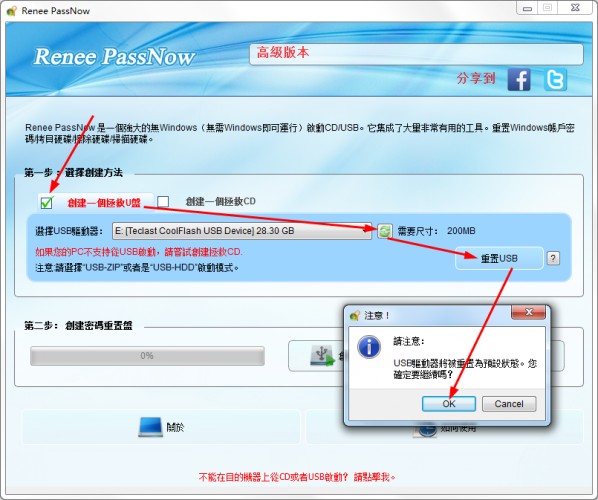Click the laptop About icon
This screenshot has width=598, height=500.
pyautogui.click(x=150, y=427)
